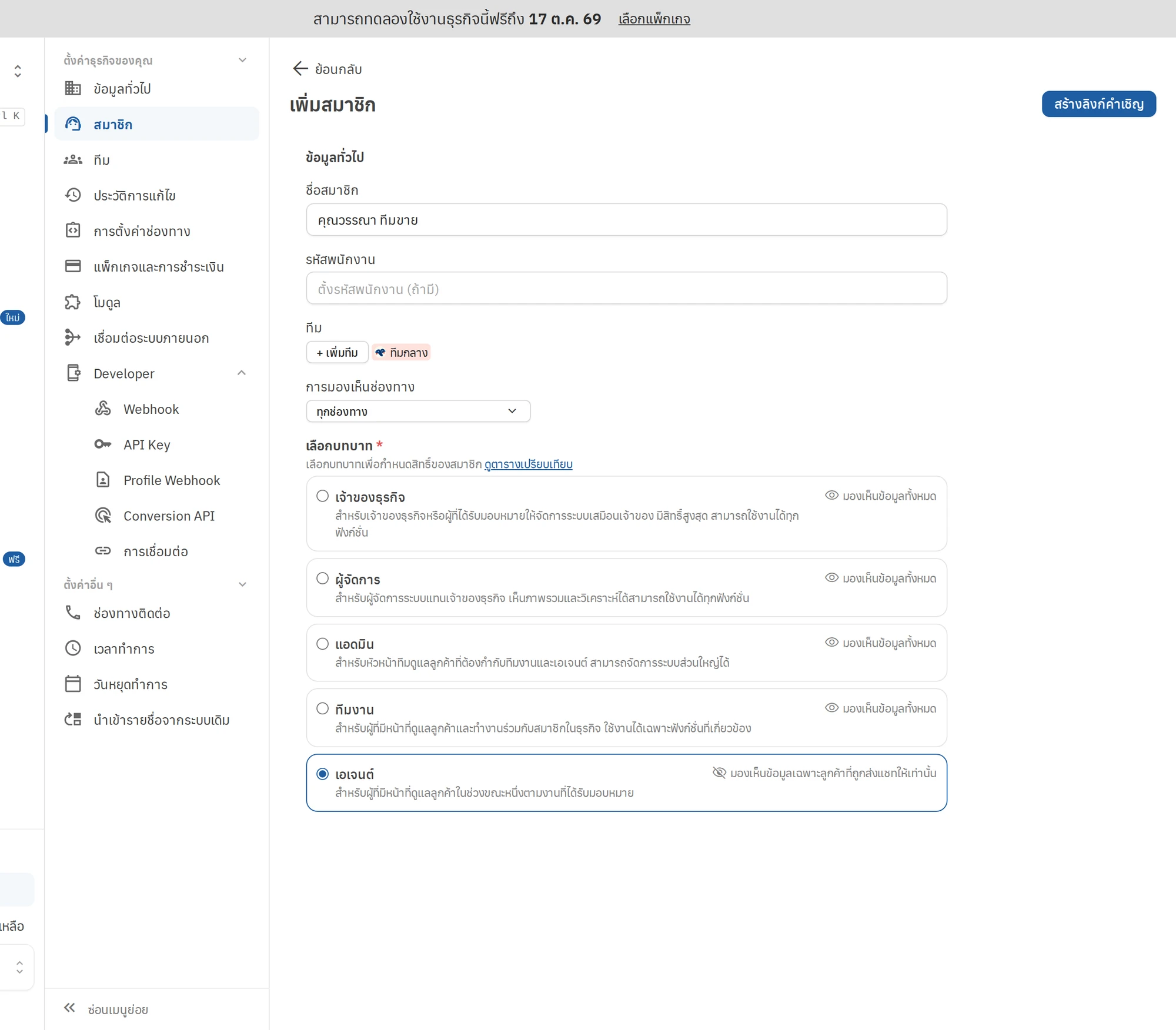Choose the แอดมิน role radio button

(322, 644)
